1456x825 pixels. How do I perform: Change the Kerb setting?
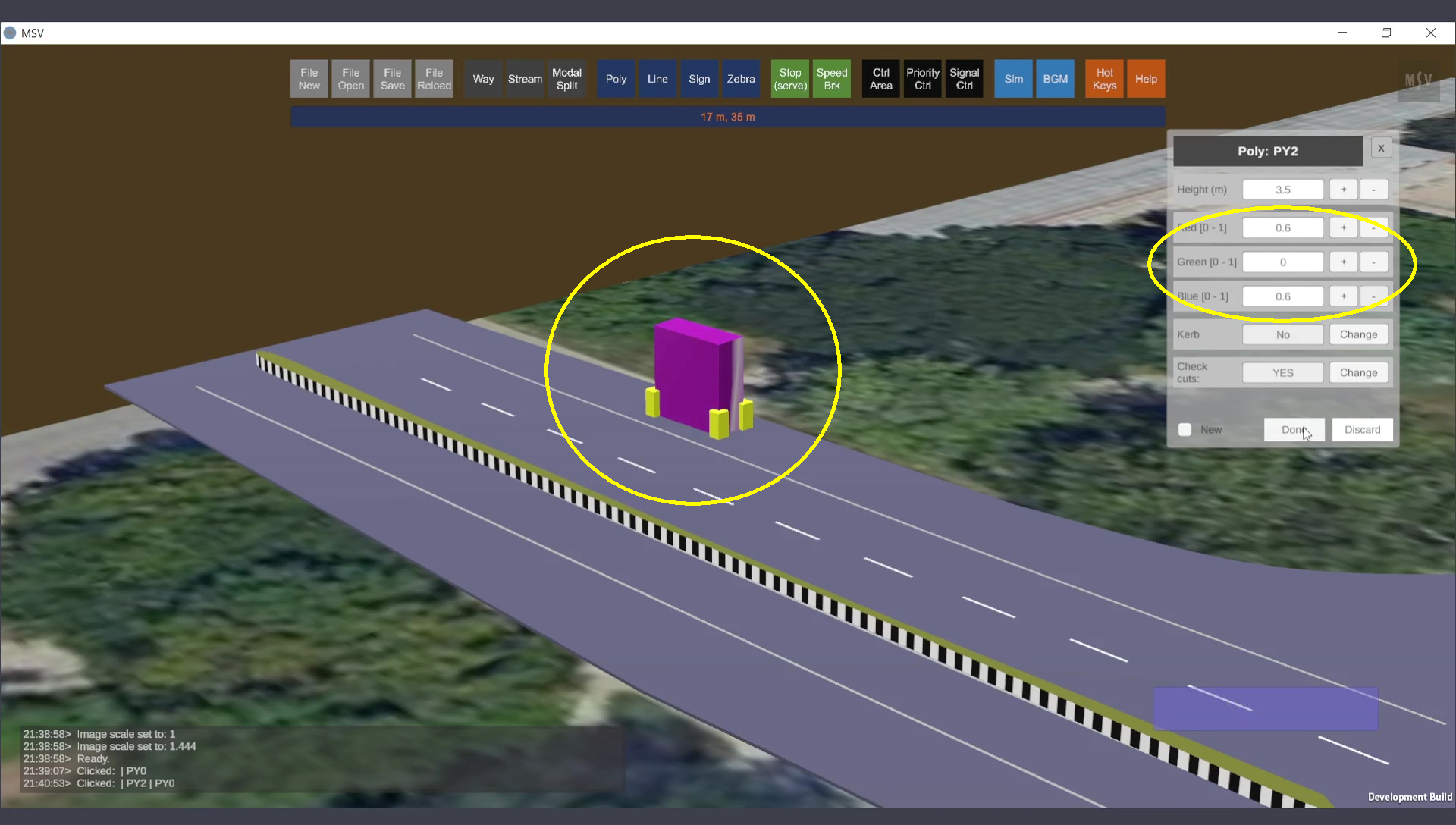(1357, 334)
